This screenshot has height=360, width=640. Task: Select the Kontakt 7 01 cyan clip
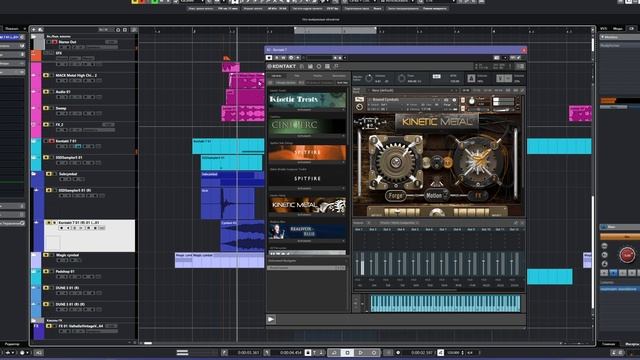[x=228, y=146]
